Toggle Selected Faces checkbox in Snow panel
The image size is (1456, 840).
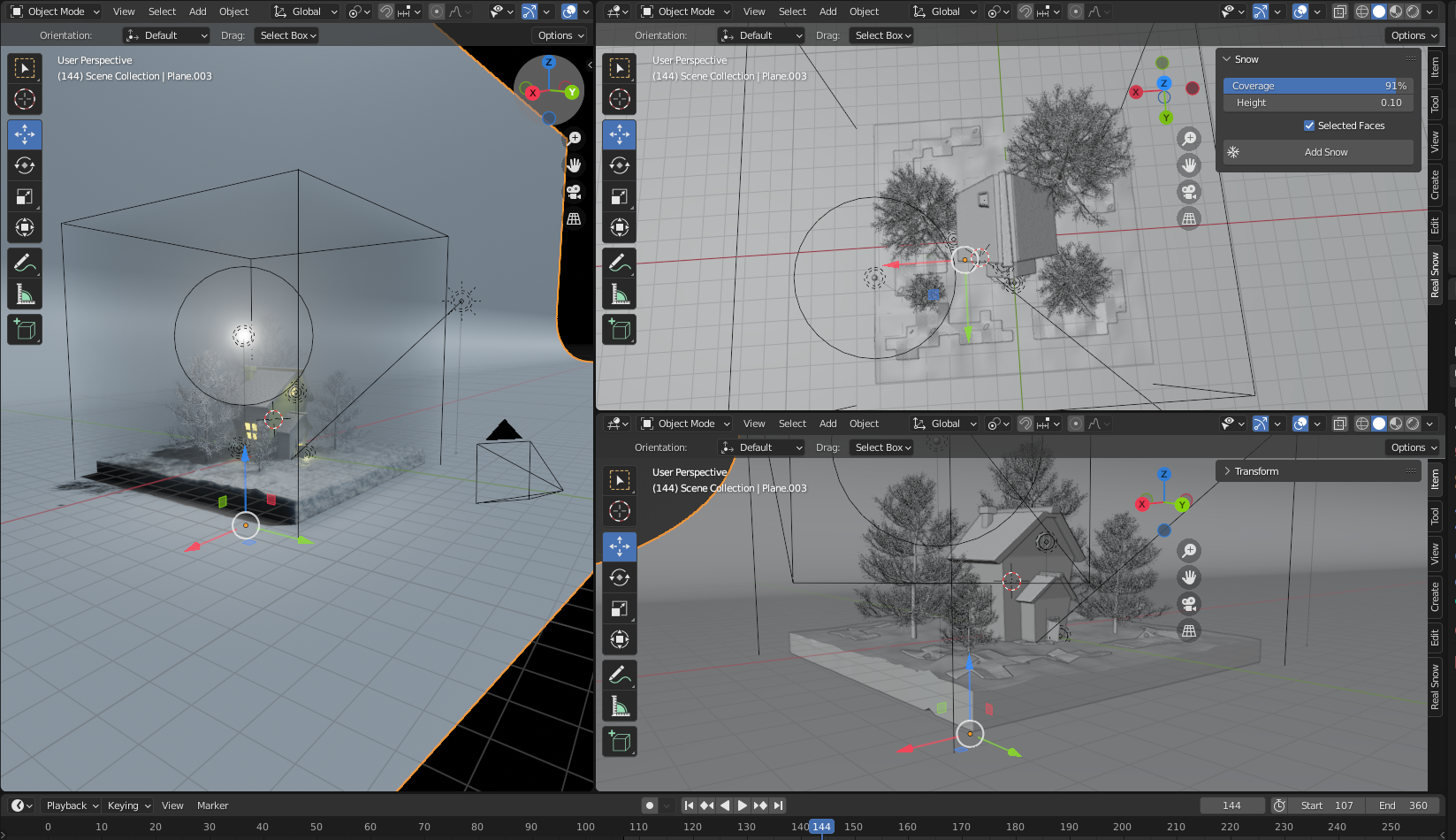[x=1309, y=126]
